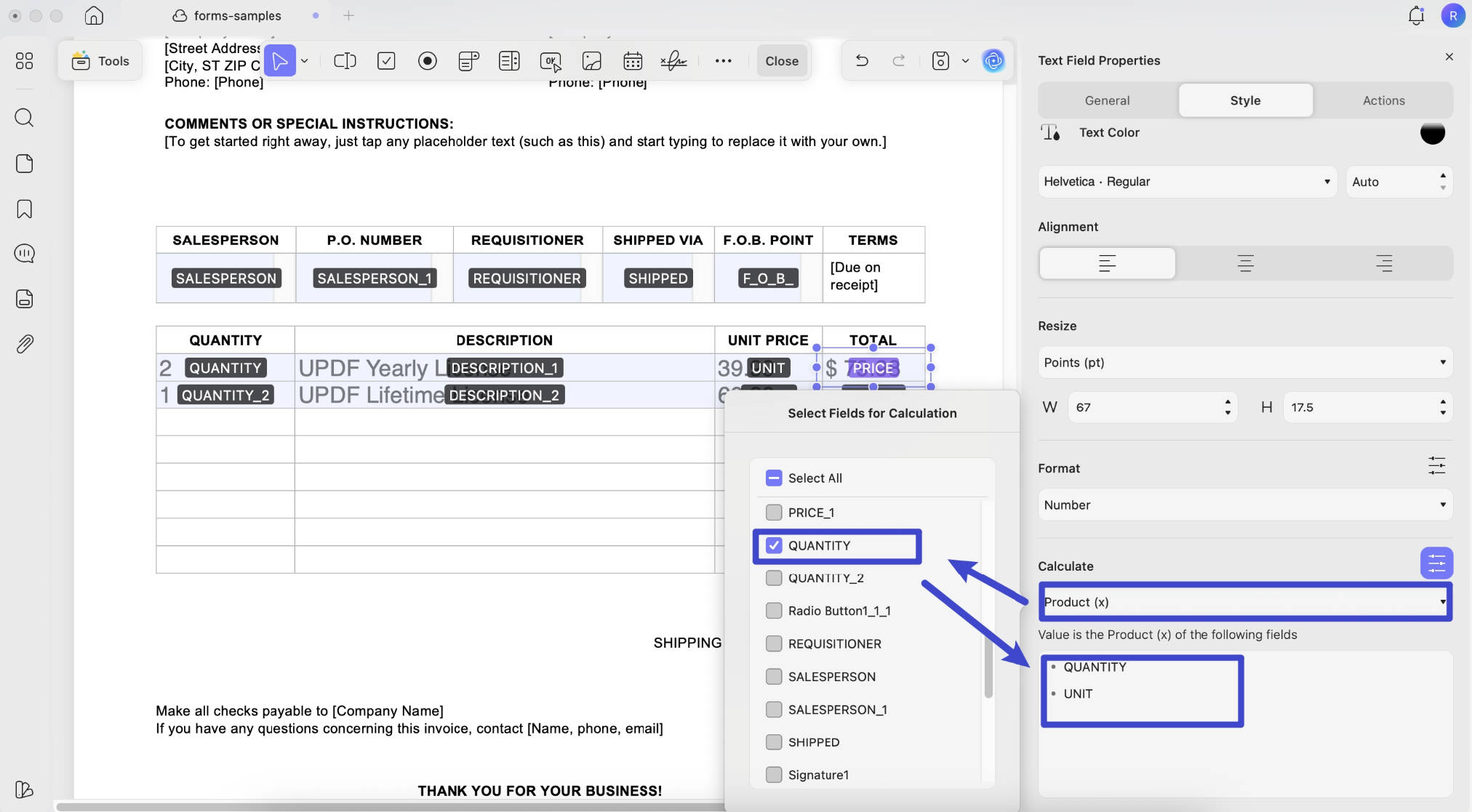
Task: Open the Tools menu button
Action: click(x=100, y=61)
